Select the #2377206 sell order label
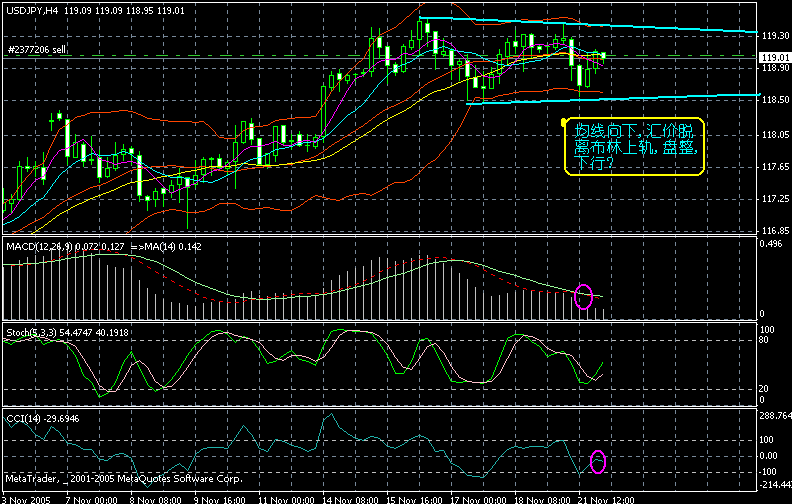The image size is (792, 504). 37,50
